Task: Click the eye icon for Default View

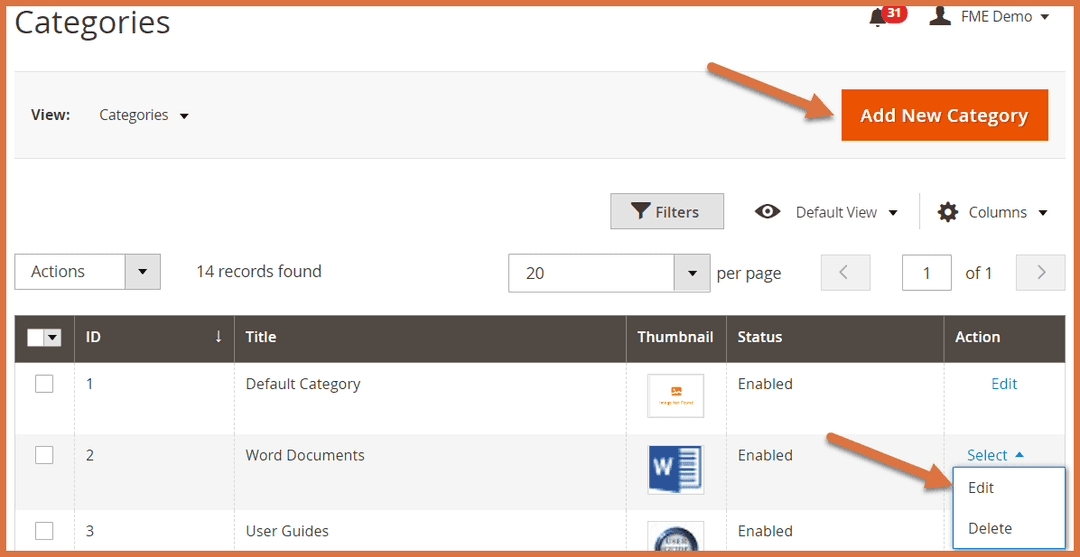Action: [767, 212]
